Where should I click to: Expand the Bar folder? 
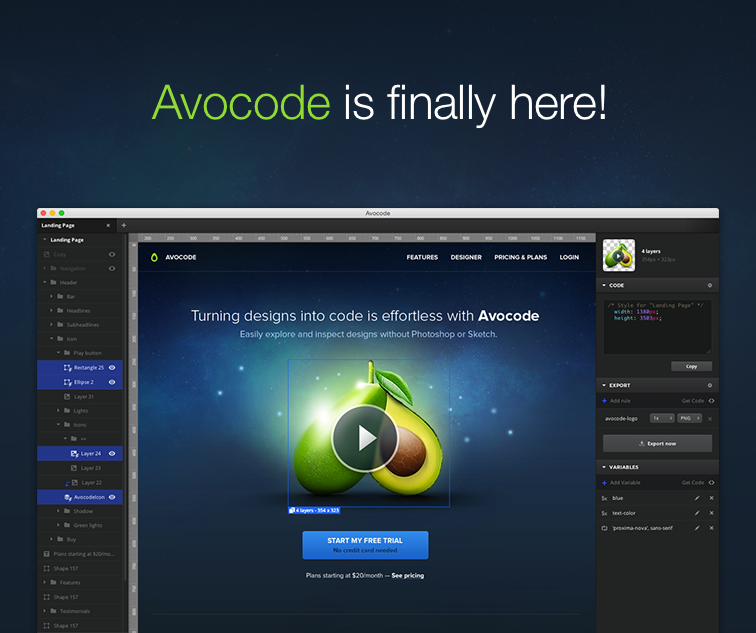point(52,296)
